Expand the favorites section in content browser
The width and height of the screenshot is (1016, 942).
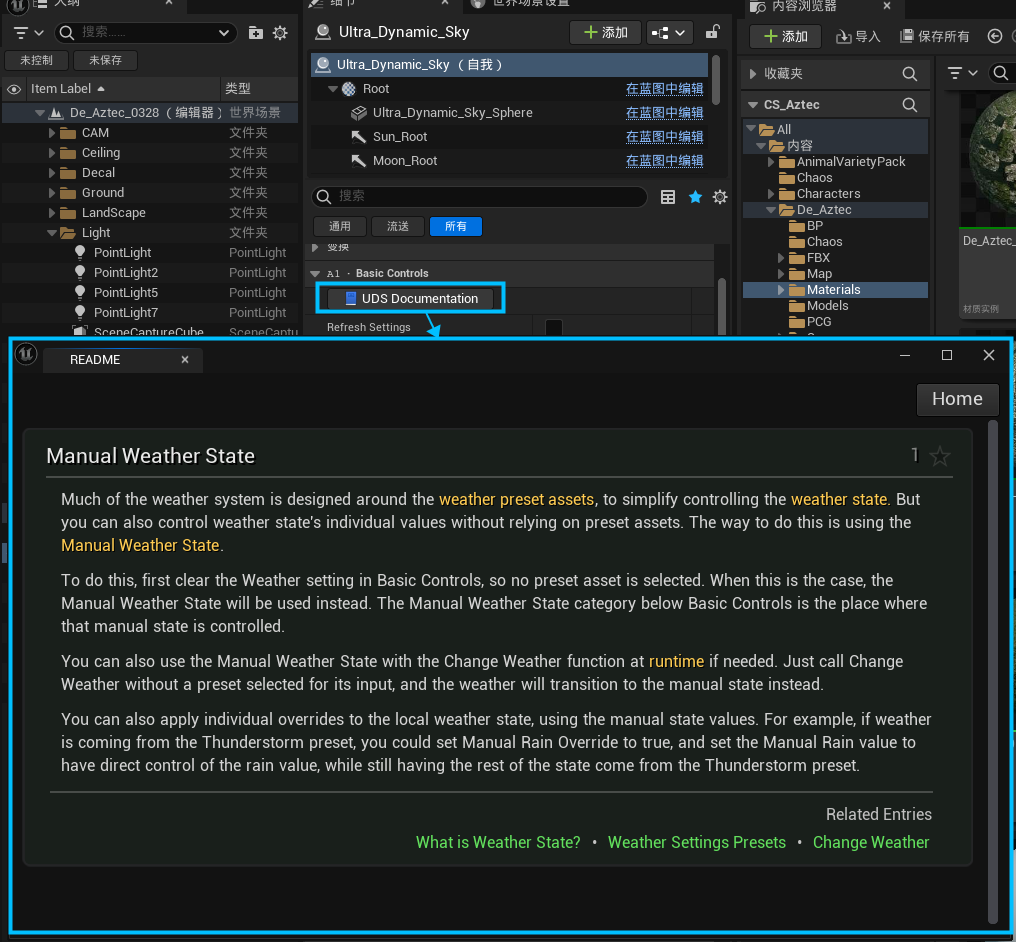point(752,74)
